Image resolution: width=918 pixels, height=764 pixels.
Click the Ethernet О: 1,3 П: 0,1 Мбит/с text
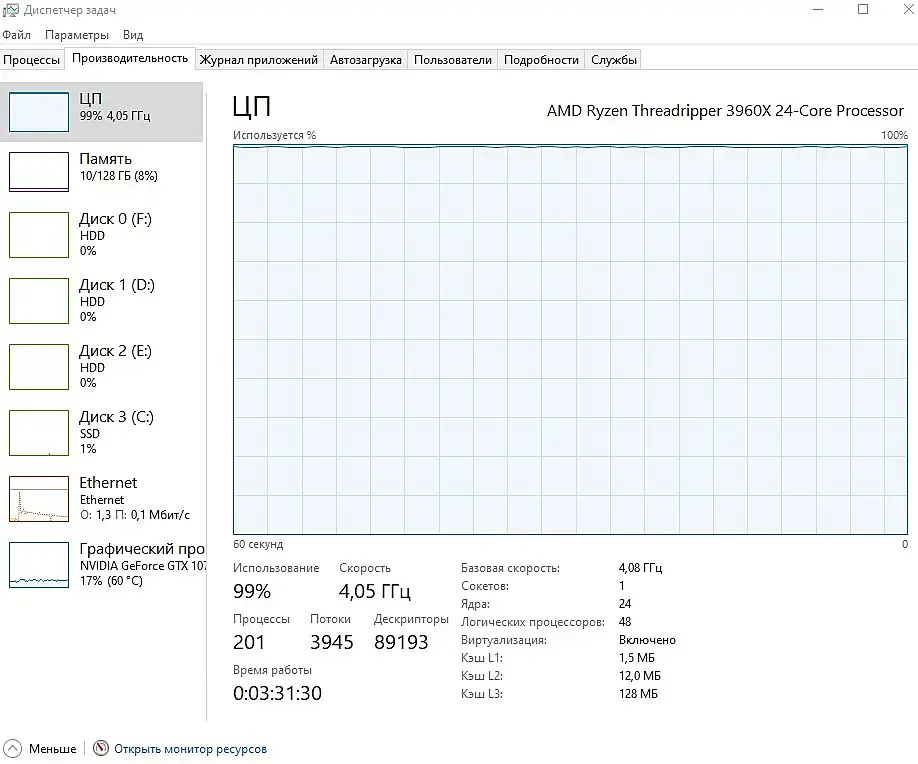135,515
